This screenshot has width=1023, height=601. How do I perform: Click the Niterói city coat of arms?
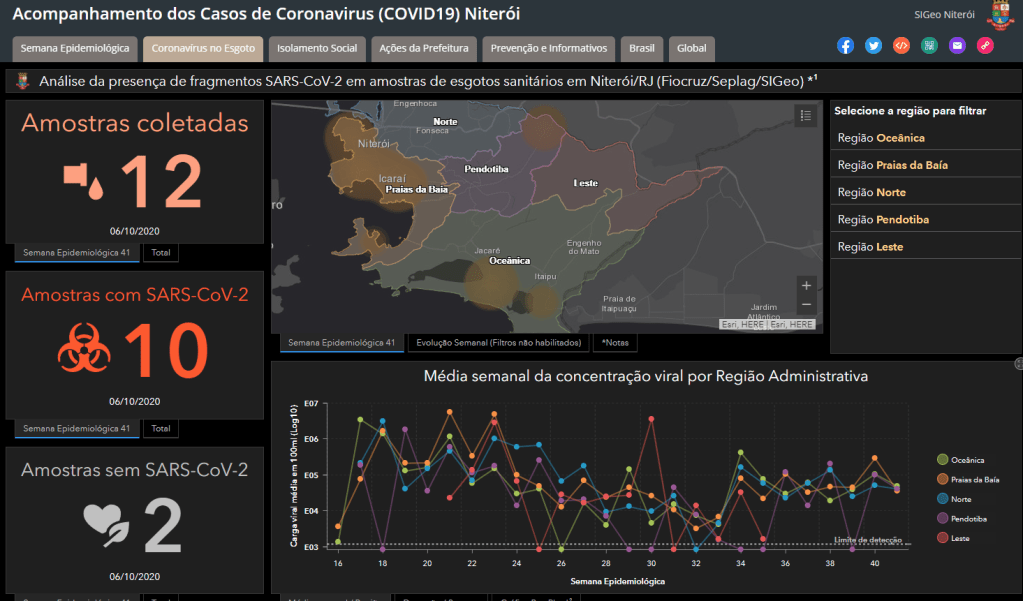[x=1000, y=16]
